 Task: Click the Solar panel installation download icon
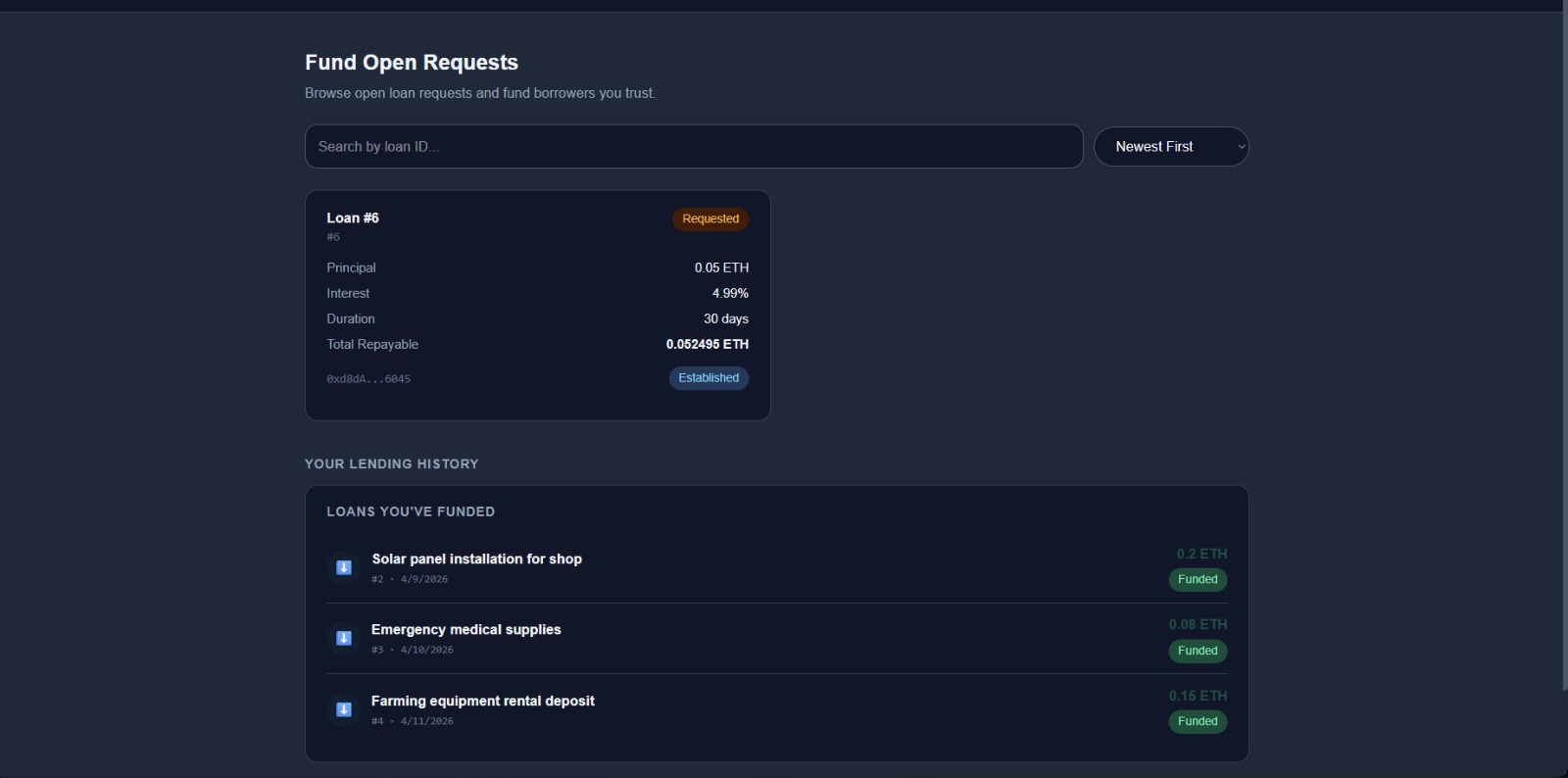344,567
